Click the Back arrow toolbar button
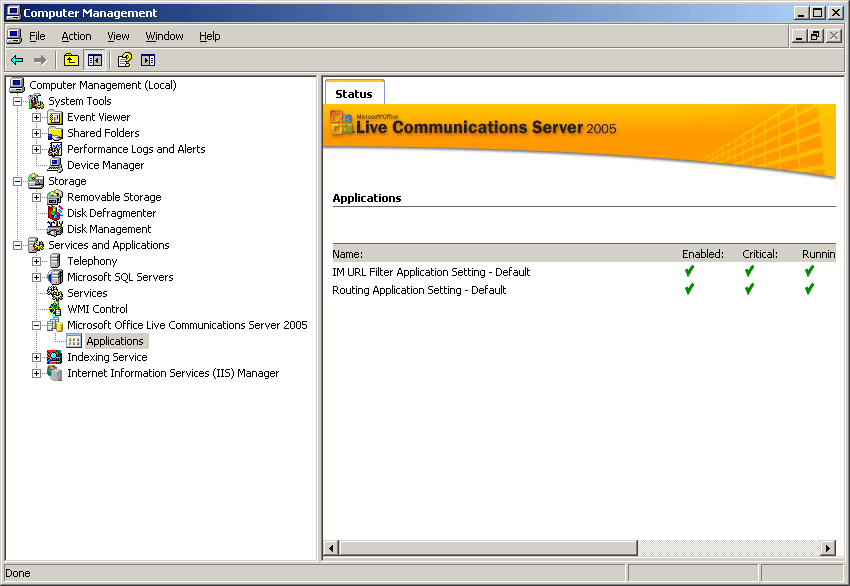This screenshot has height=586, width=850. tap(17, 60)
